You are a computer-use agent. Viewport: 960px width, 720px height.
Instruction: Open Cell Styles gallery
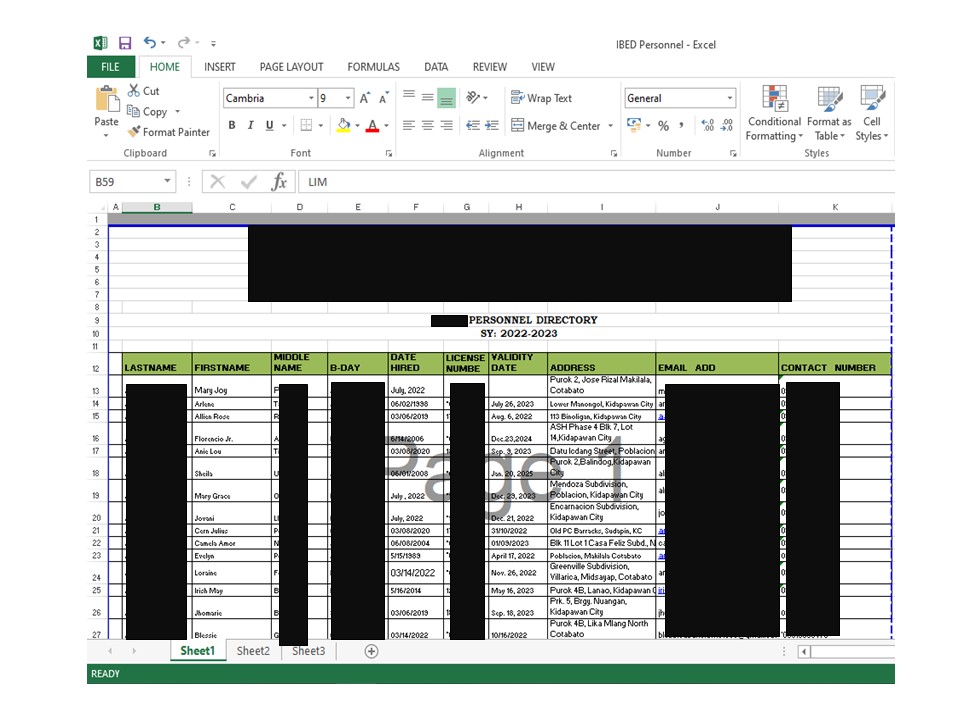[872, 114]
